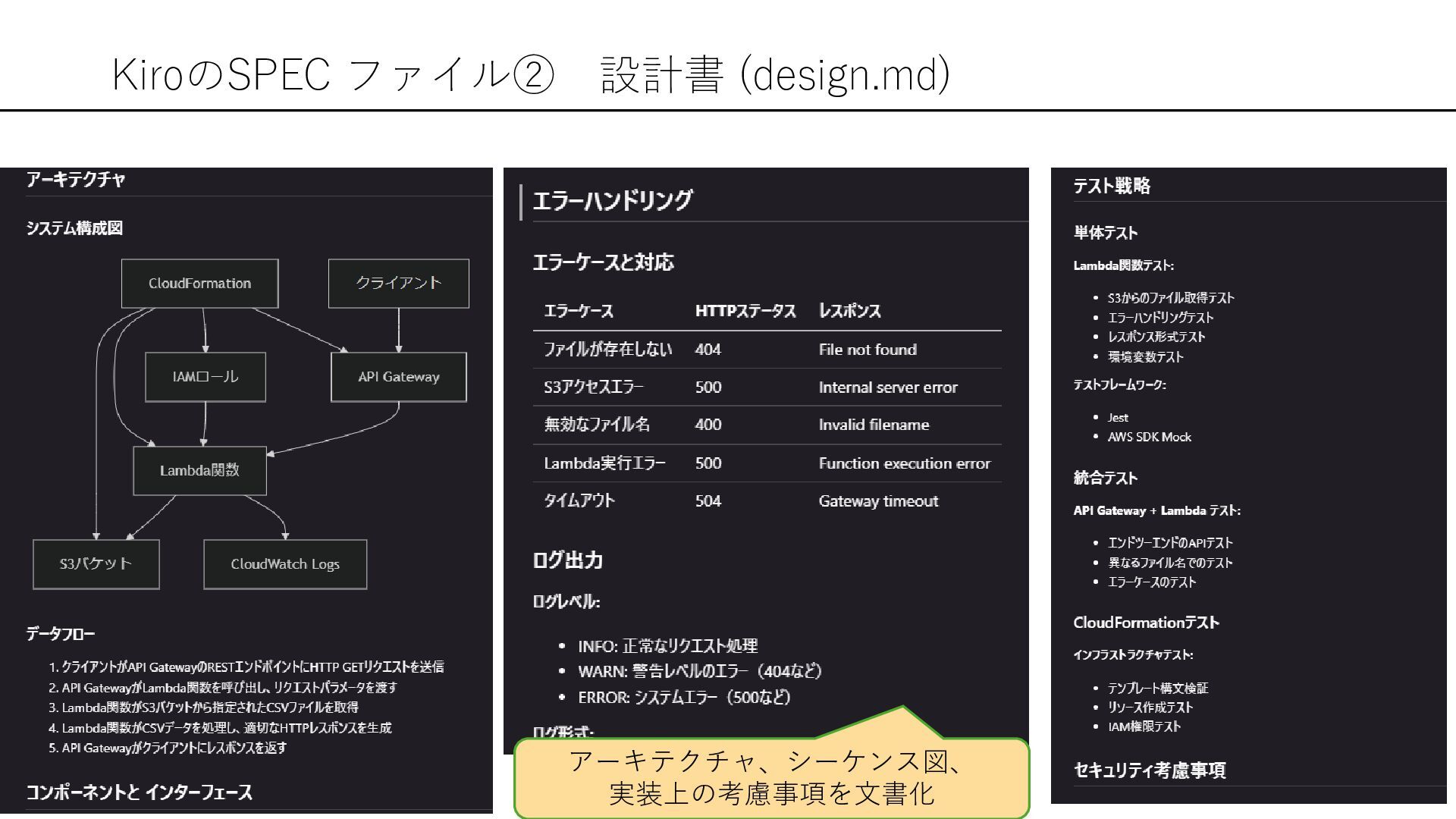
Task: Select data flow step 5 about レスポンスを返す
Action: (168, 748)
